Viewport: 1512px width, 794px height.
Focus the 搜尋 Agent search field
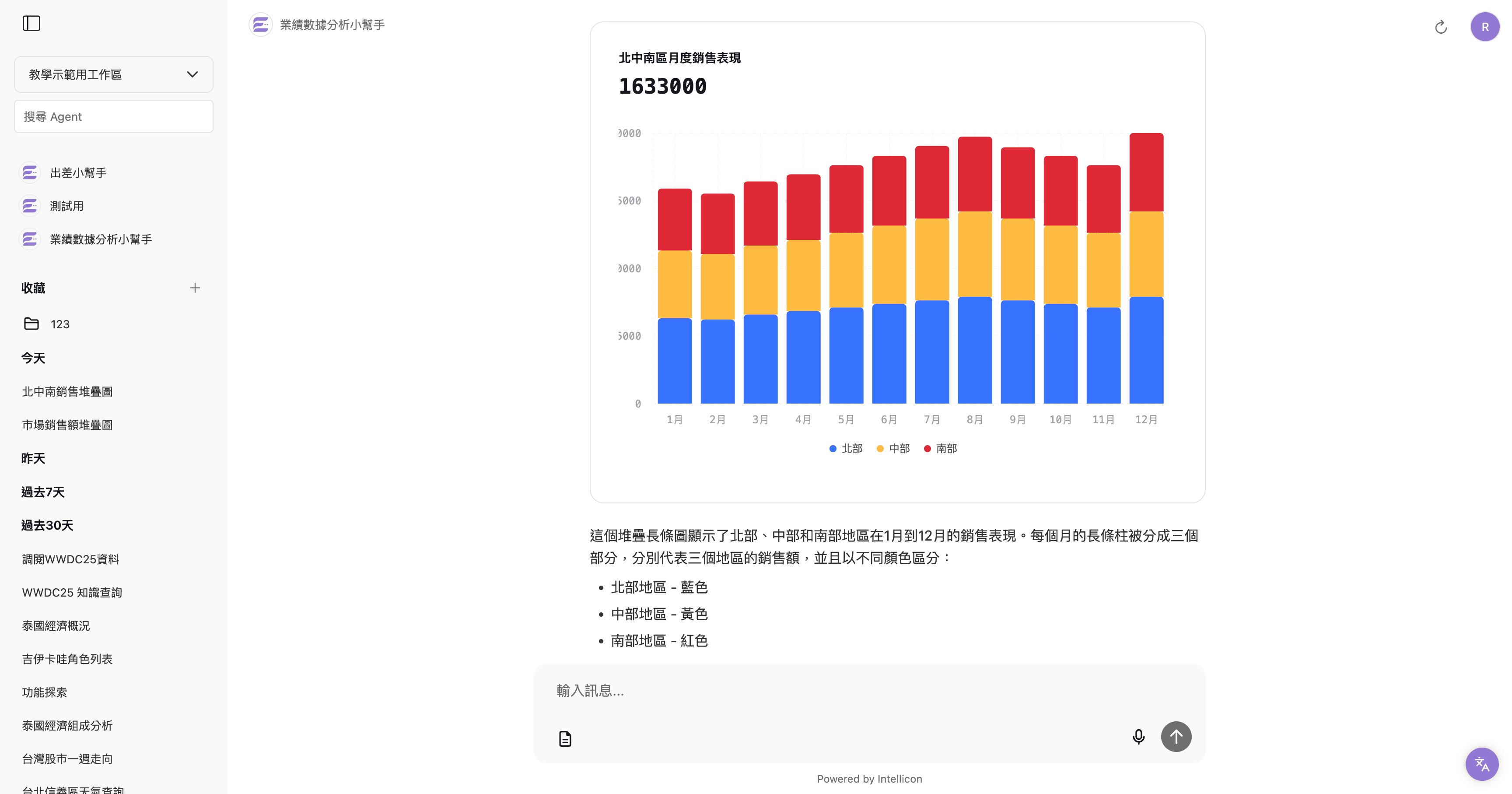coord(113,116)
